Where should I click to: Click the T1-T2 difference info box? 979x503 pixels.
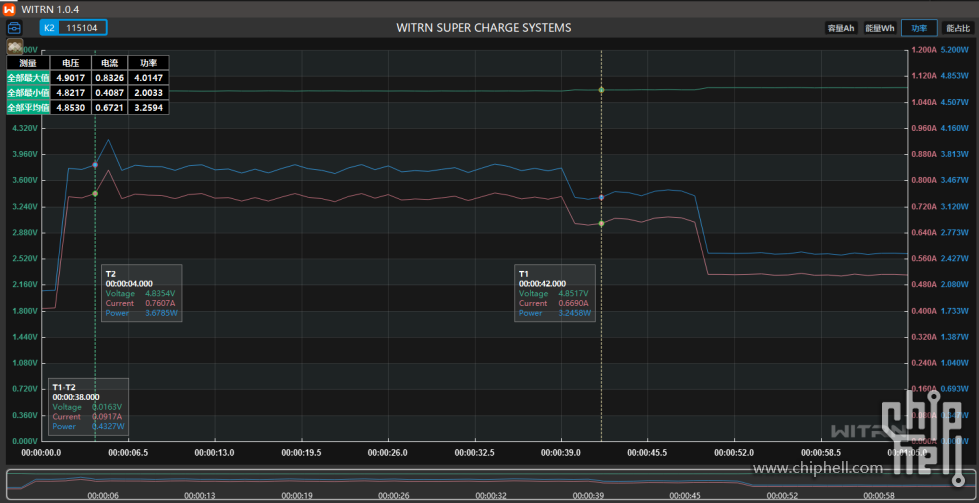point(88,407)
